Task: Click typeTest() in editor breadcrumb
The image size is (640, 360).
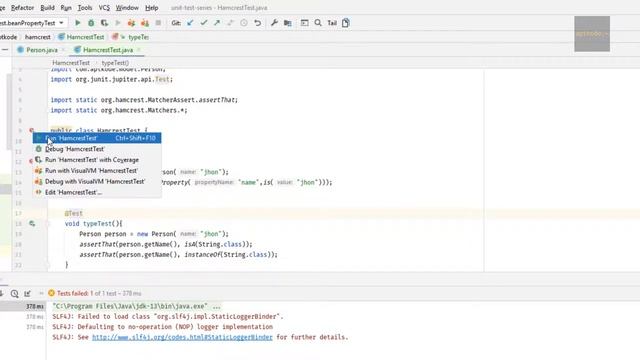Action: click(x=115, y=63)
